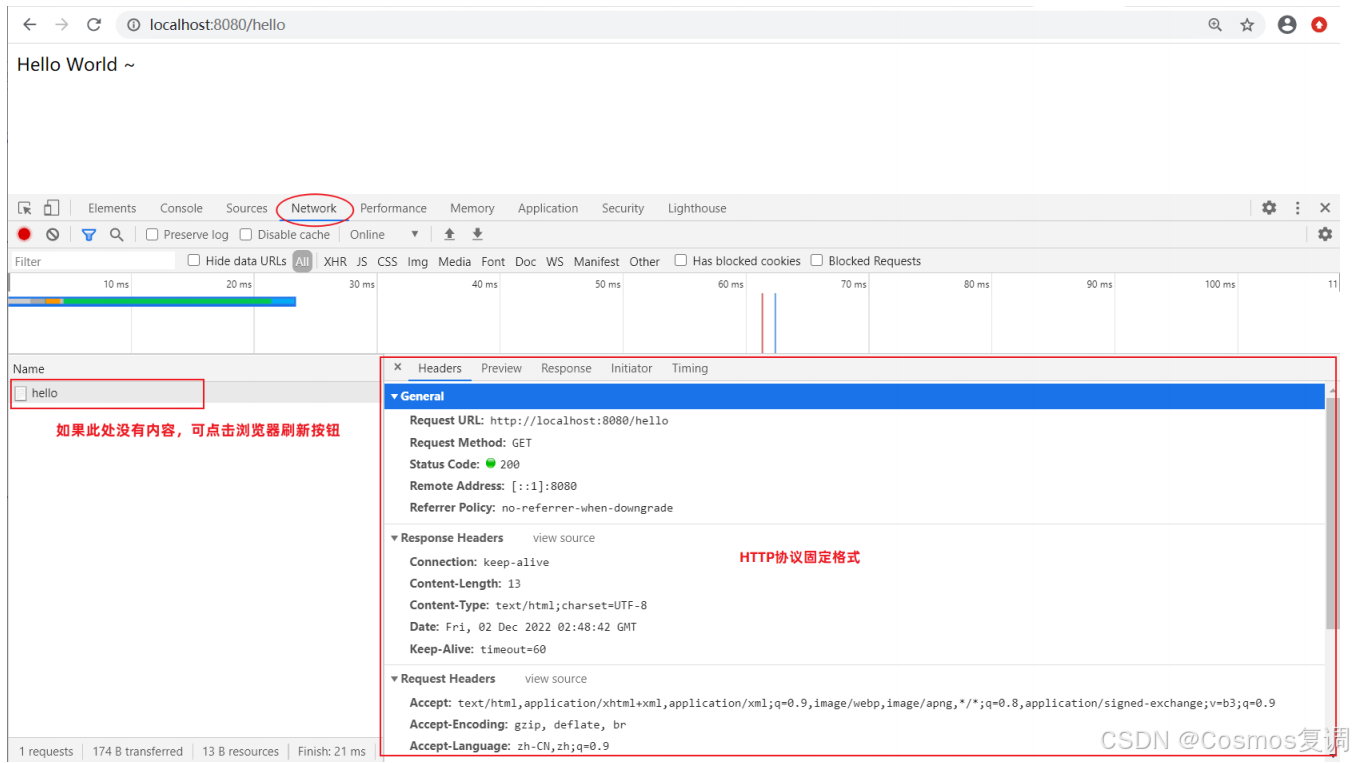Click view source next to Response Headers
The width and height of the screenshot is (1354, 763).
click(x=564, y=538)
